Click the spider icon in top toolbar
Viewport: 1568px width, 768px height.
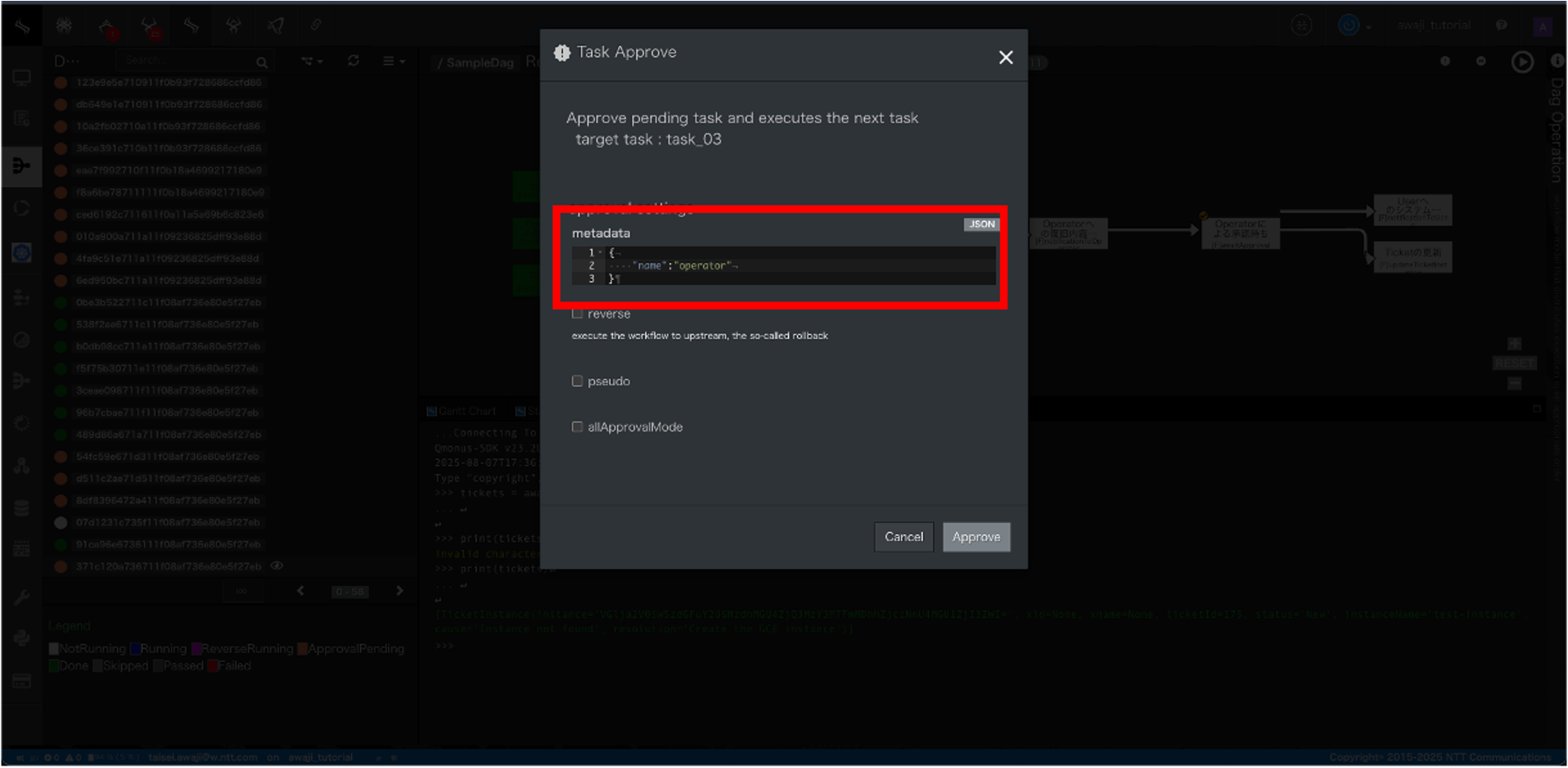tap(64, 25)
